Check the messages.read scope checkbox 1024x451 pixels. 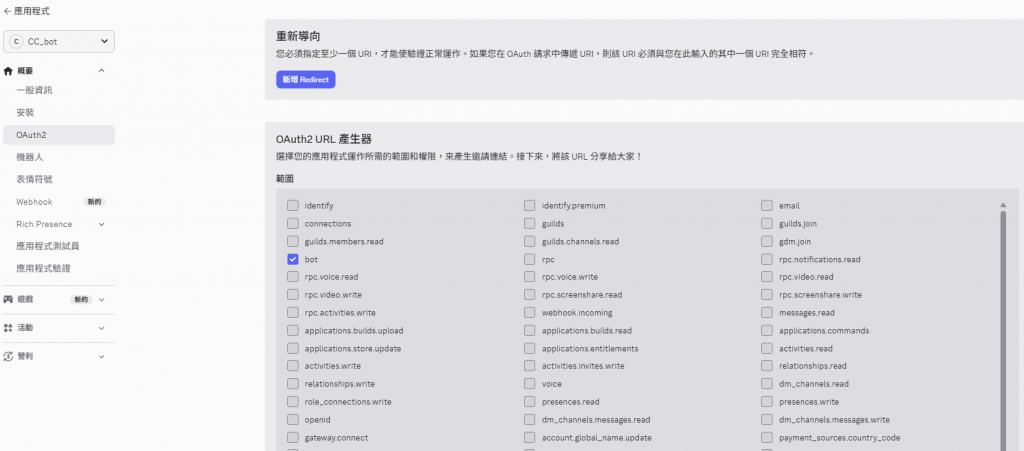[x=767, y=313]
